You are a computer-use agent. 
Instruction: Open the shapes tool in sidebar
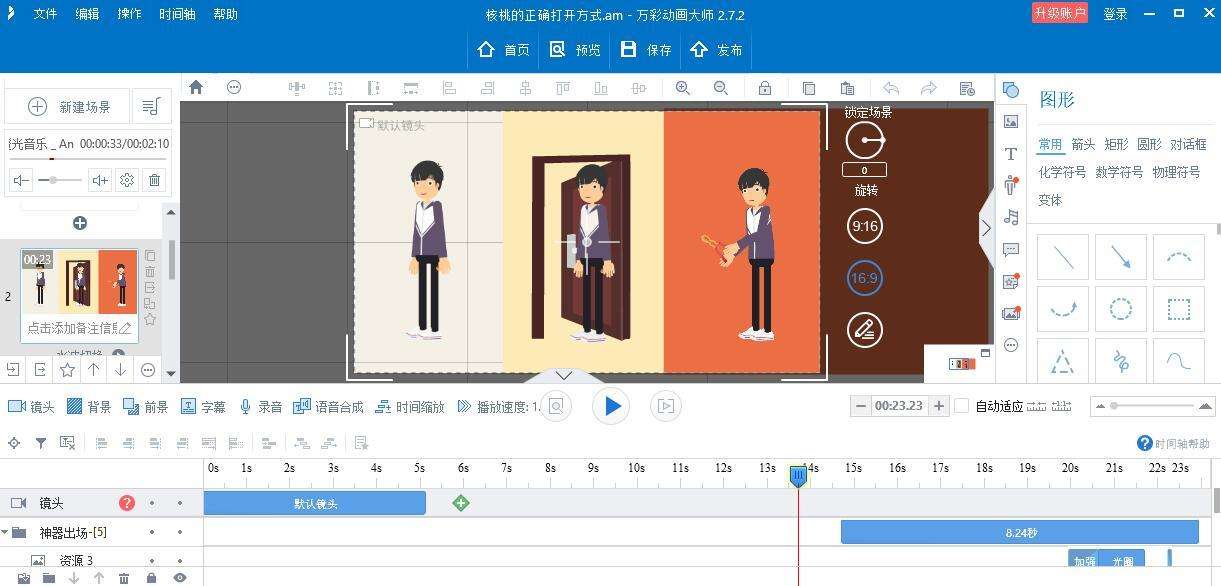coord(1011,90)
